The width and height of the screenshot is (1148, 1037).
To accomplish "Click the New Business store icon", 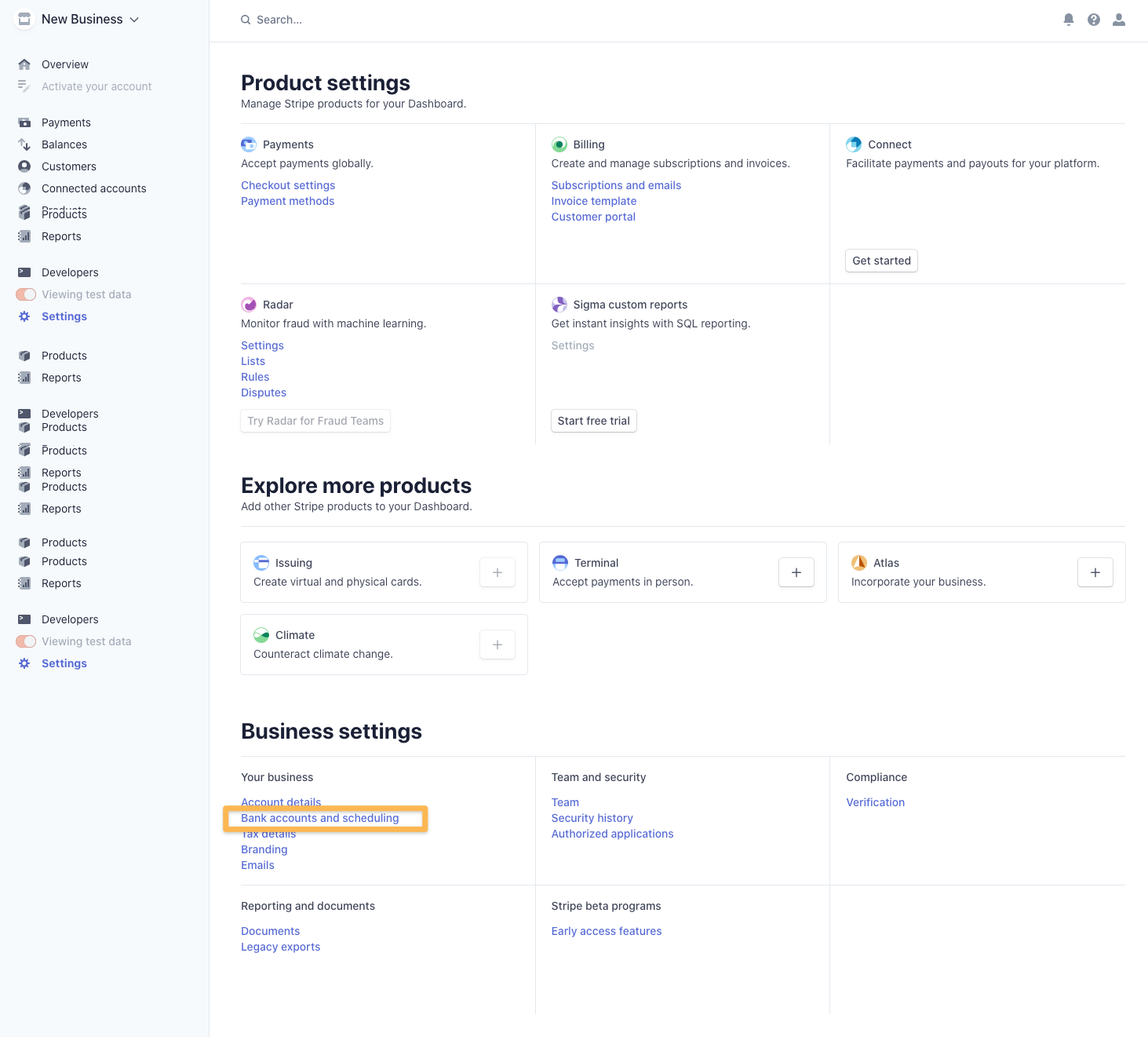I will [x=24, y=19].
